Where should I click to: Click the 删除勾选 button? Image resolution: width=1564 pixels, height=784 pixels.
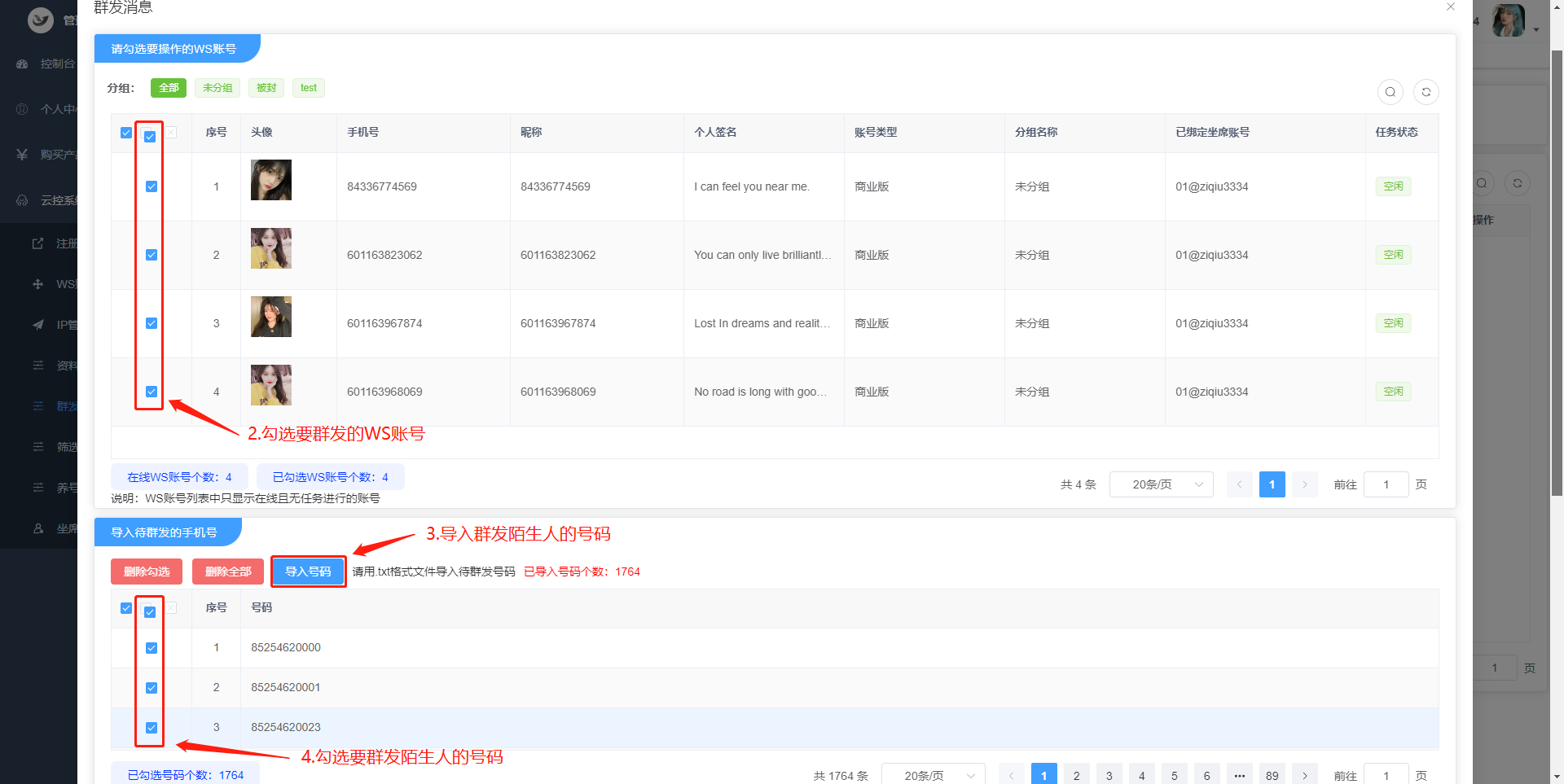[x=147, y=572]
